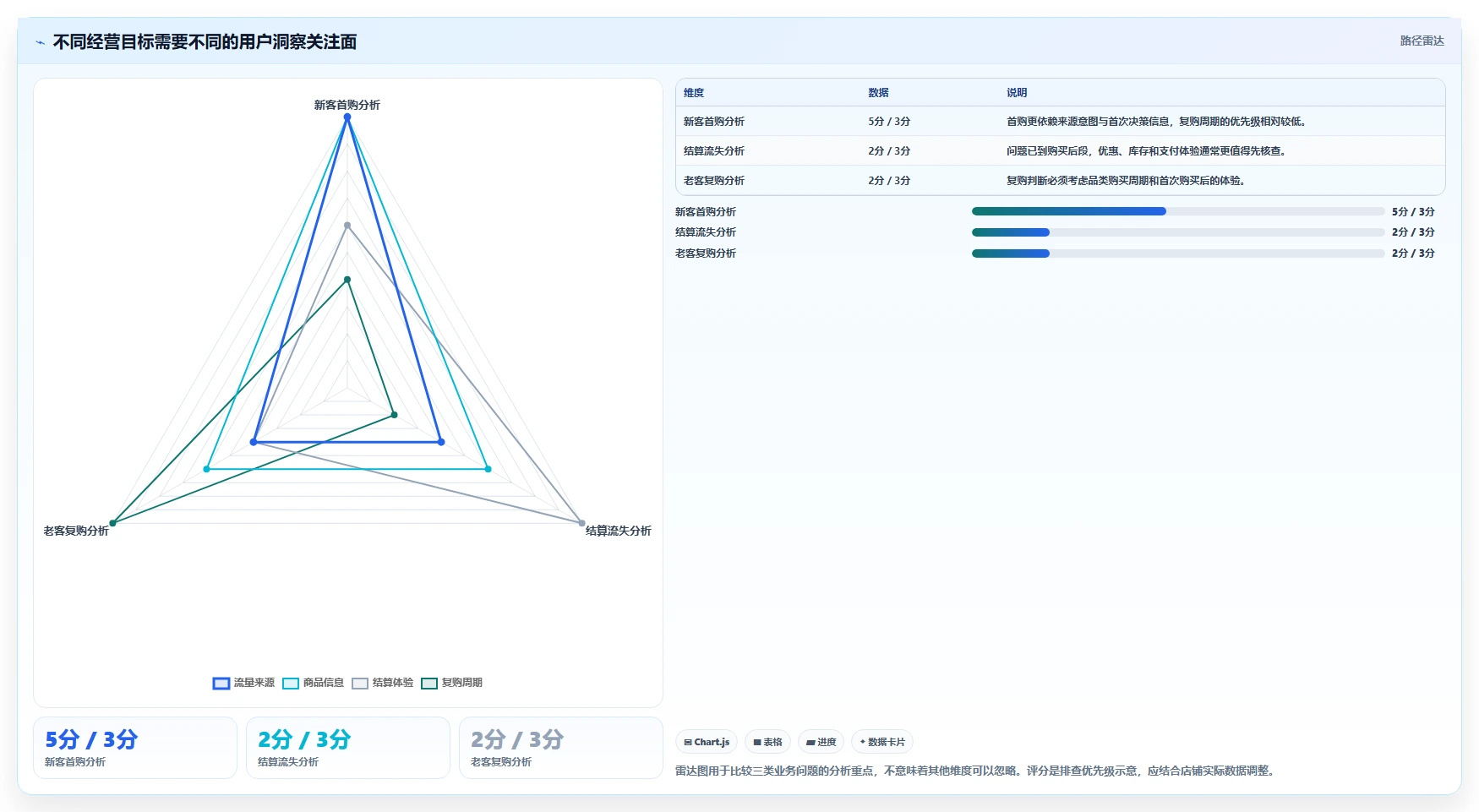
Task: Click the 路径雷达 label in header
Action: [1422, 41]
